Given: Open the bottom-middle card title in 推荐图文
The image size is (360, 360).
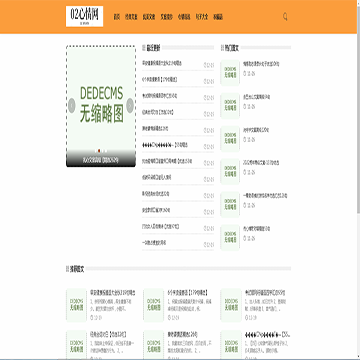Looking at the screenshot, I should click(x=183, y=334).
